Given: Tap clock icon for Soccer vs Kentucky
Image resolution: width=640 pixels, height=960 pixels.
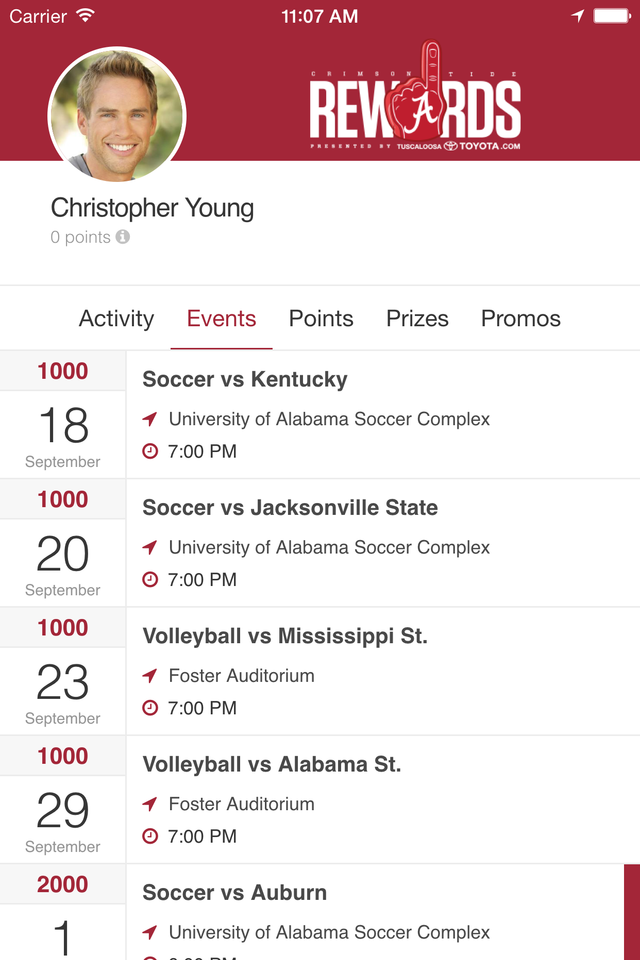Looking at the screenshot, I should coord(150,452).
